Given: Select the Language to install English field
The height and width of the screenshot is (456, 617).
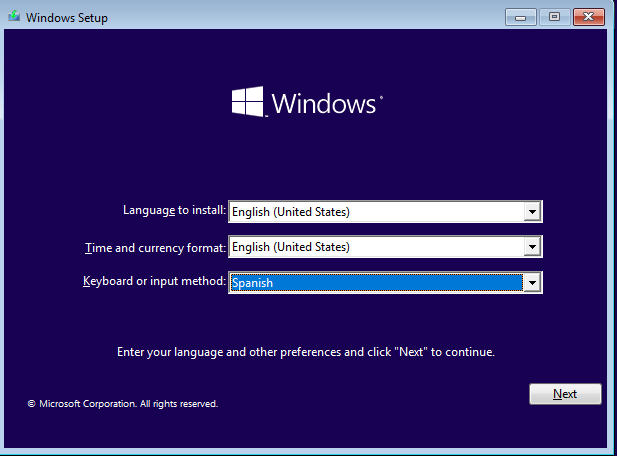Looking at the screenshot, I should pos(376,212).
